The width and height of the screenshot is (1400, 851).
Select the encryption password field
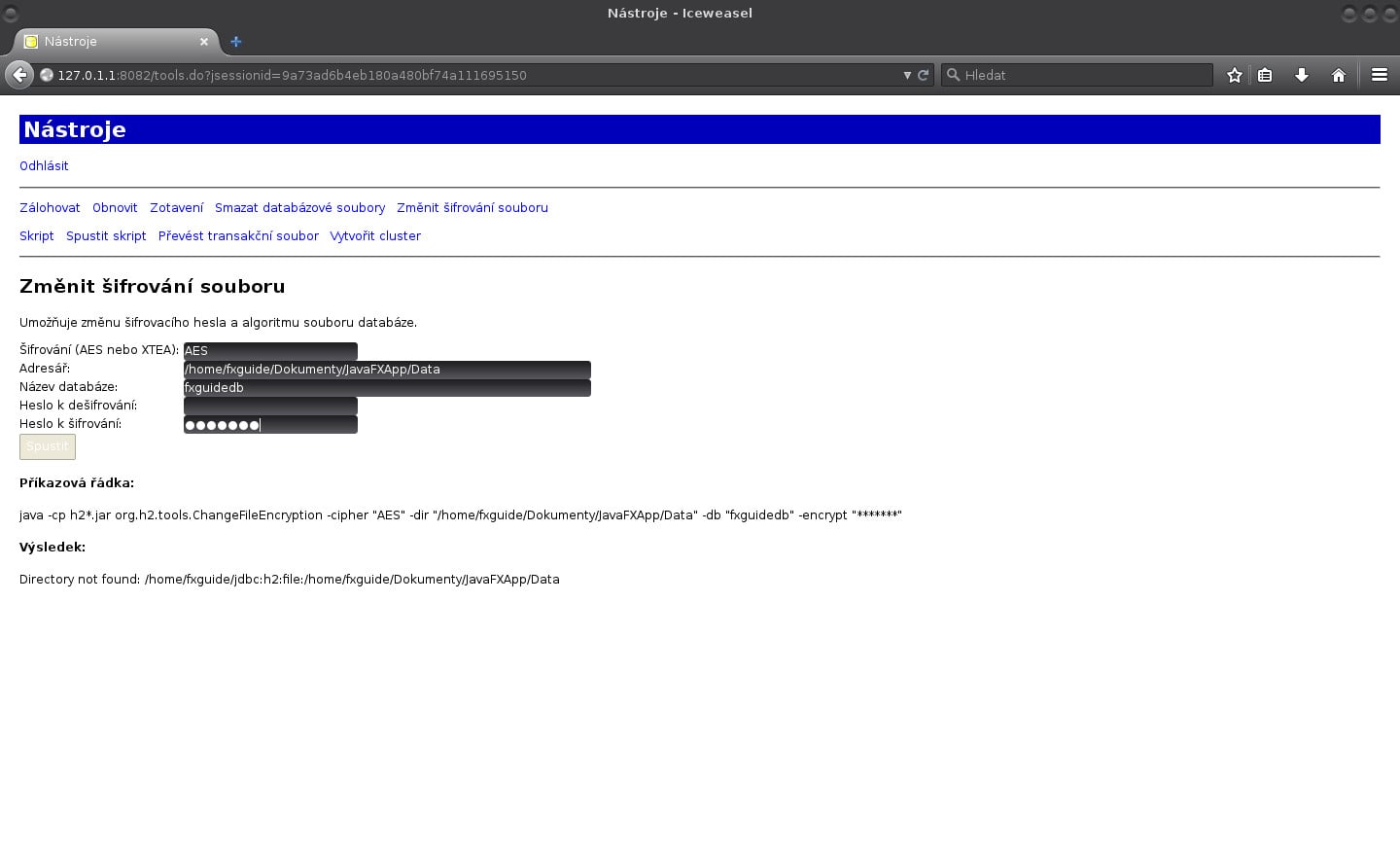(270, 424)
